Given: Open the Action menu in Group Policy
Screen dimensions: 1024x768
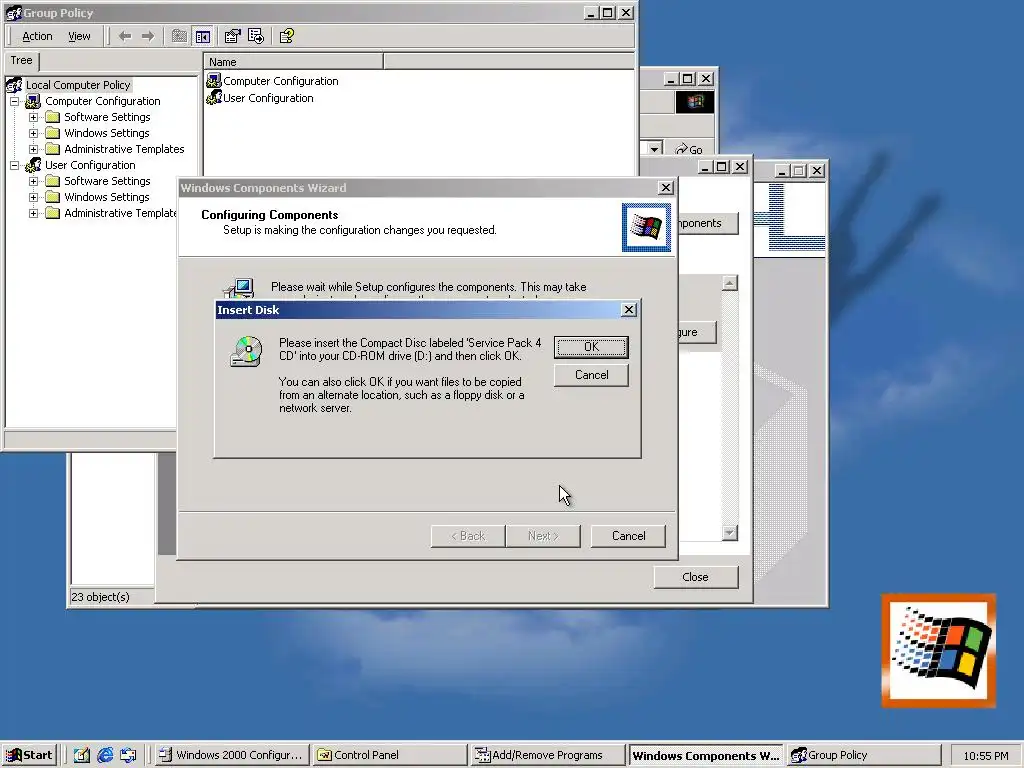Looking at the screenshot, I should click(x=37, y=36).
